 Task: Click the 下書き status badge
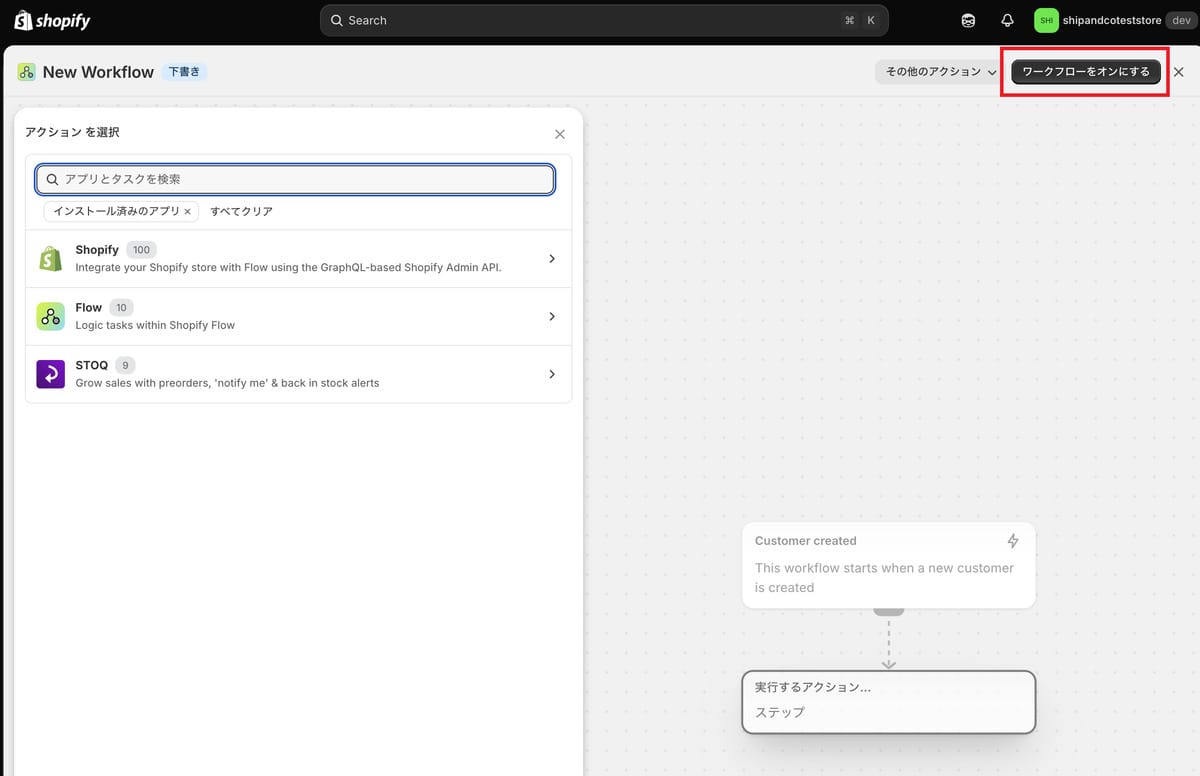tap(184, 72)
